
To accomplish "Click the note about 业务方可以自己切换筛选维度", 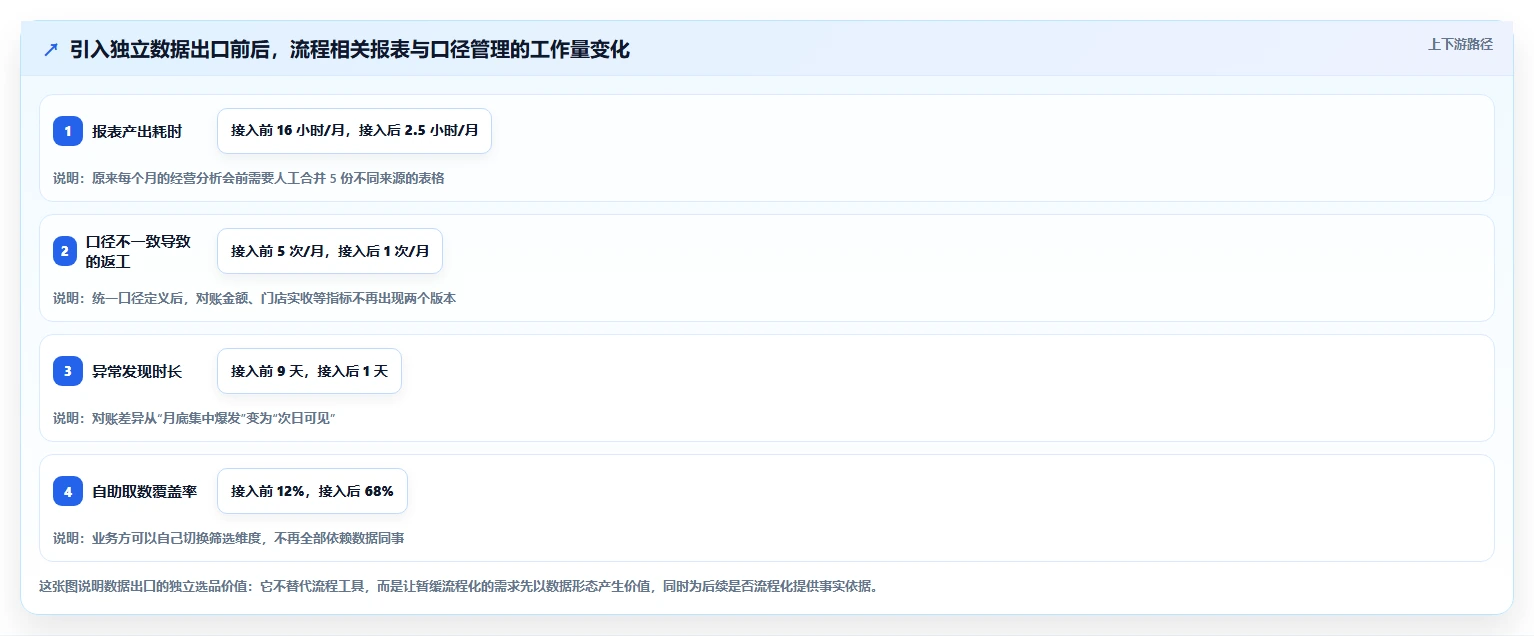I will tap(229, 538).
